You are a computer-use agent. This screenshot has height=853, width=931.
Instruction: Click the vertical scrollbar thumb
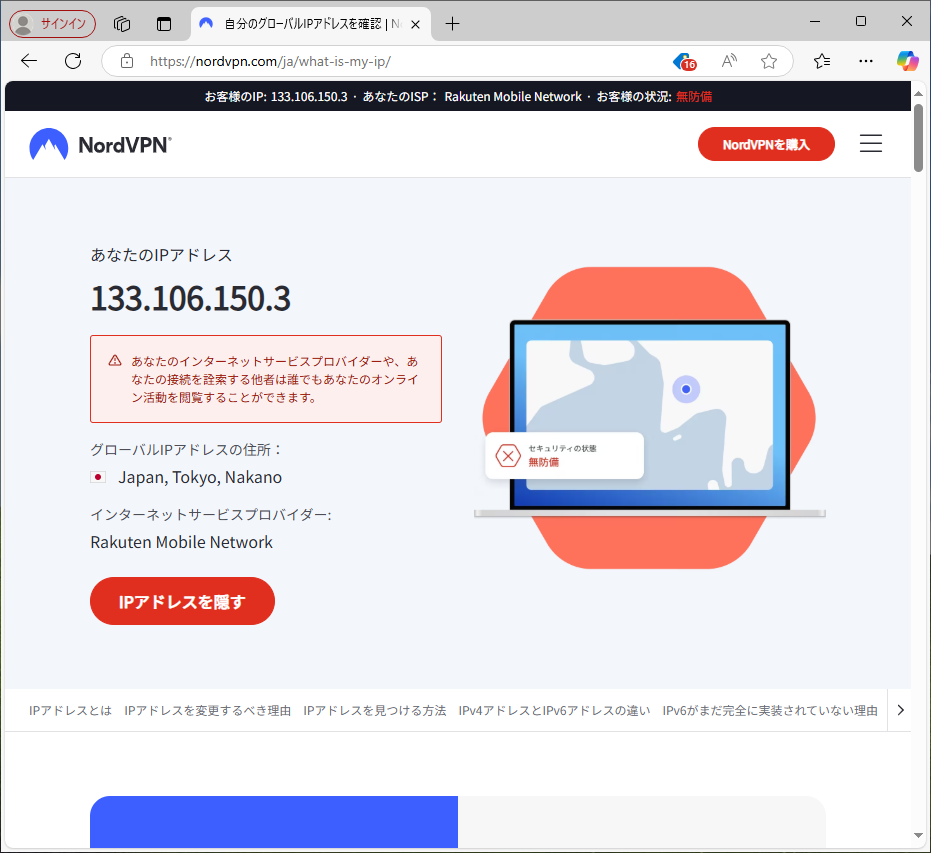click(918, 138)
